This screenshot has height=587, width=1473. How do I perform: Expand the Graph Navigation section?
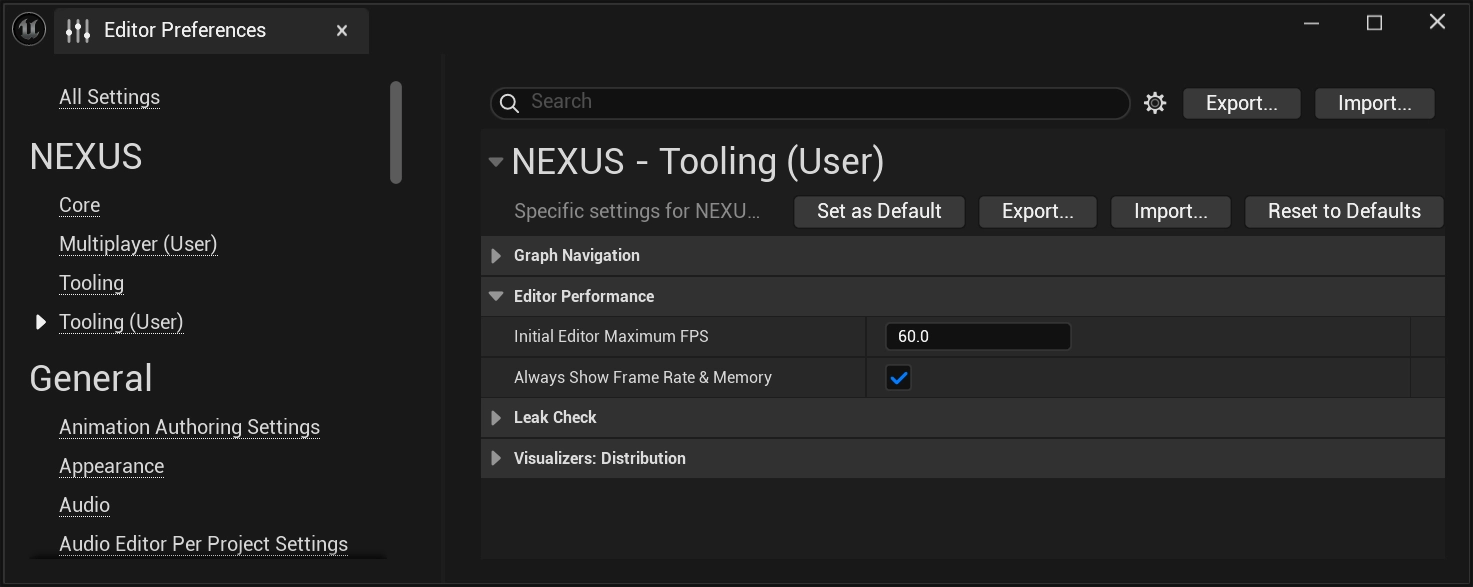click(496, 255)
